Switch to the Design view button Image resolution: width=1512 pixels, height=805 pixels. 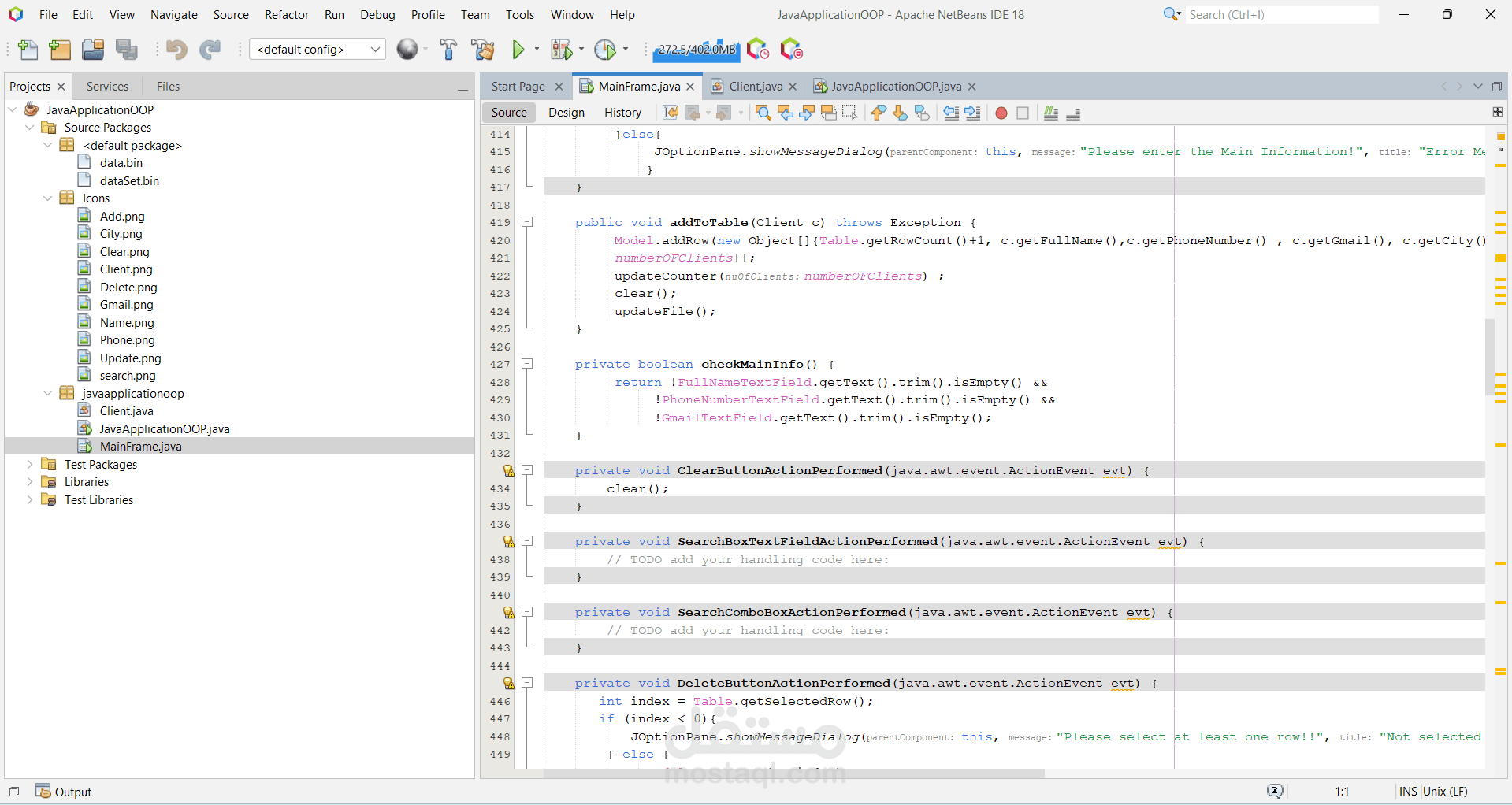pyautogui.click(x=566, y=113)
